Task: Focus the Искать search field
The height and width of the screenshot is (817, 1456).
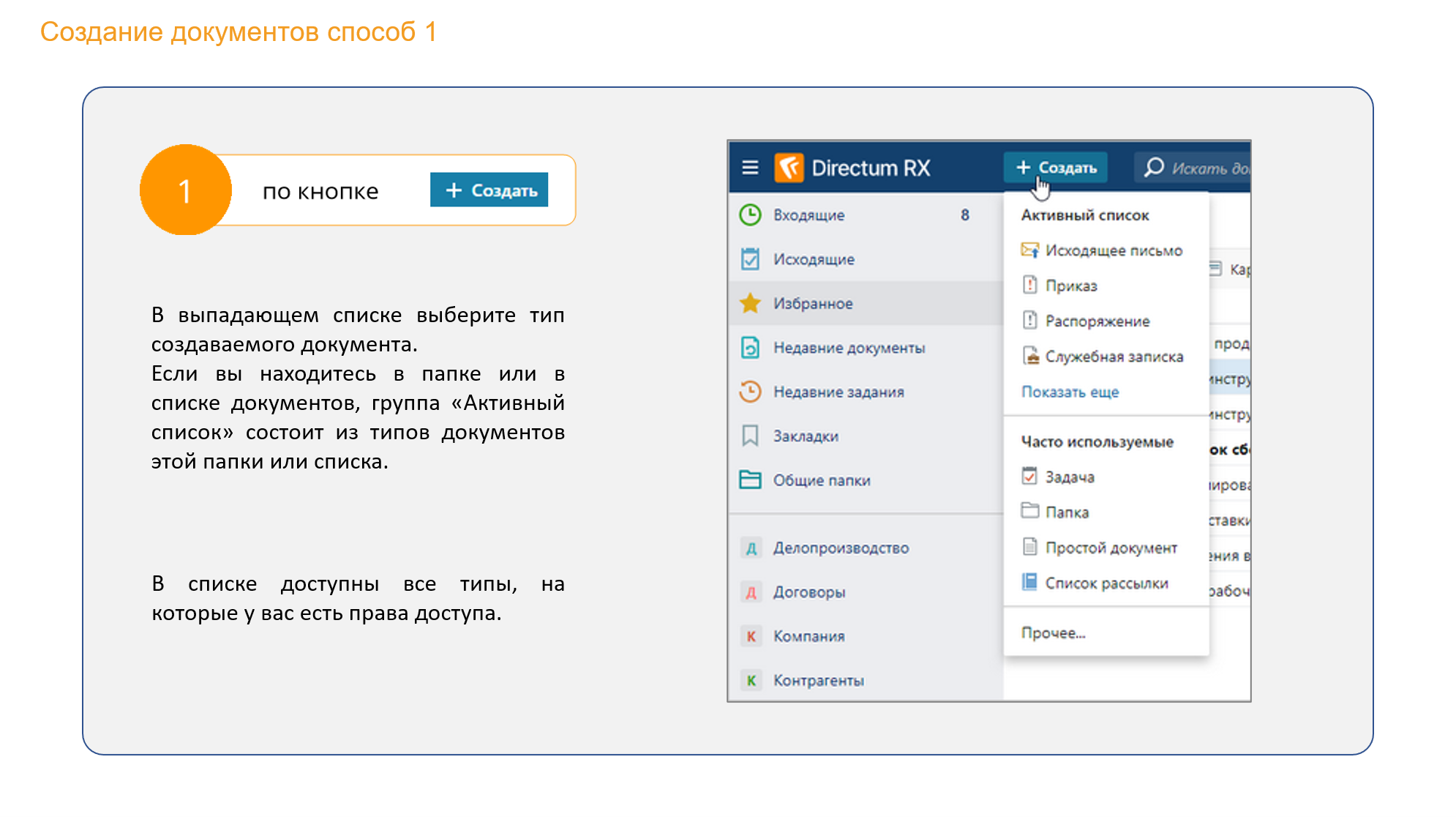Action: click(x=1193, y=168)
